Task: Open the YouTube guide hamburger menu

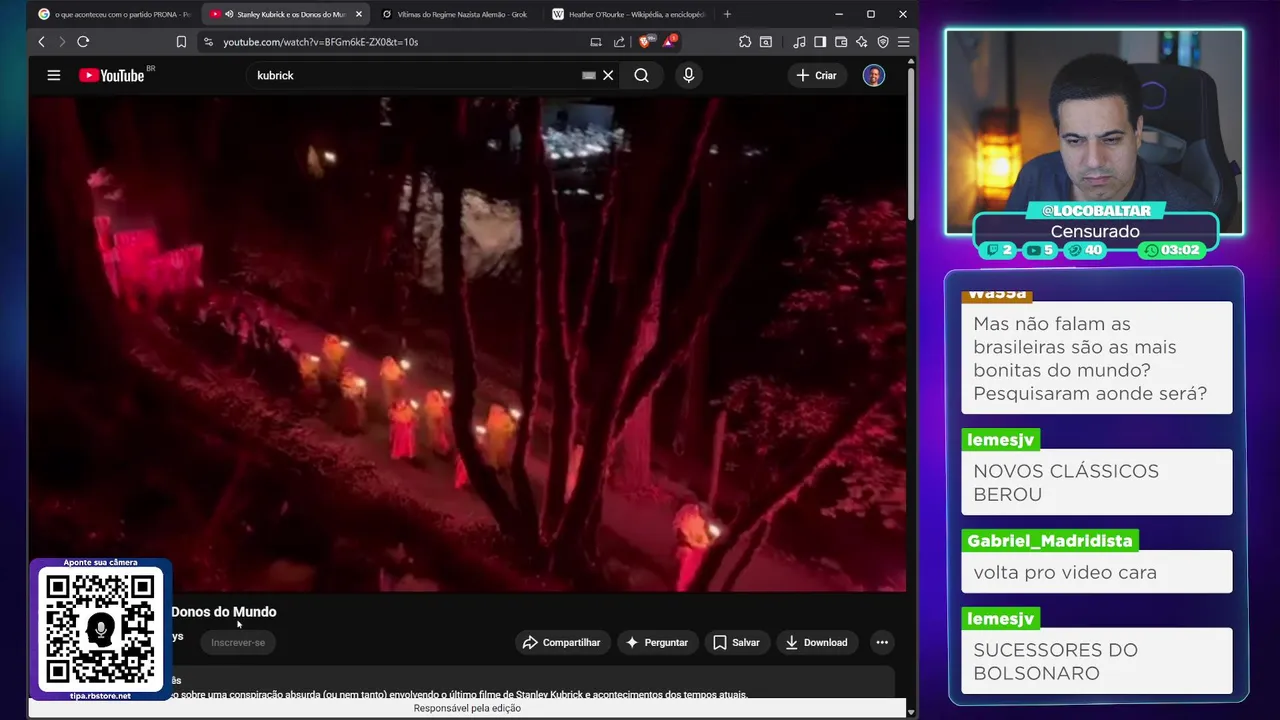Action: [x=54, y=75]
